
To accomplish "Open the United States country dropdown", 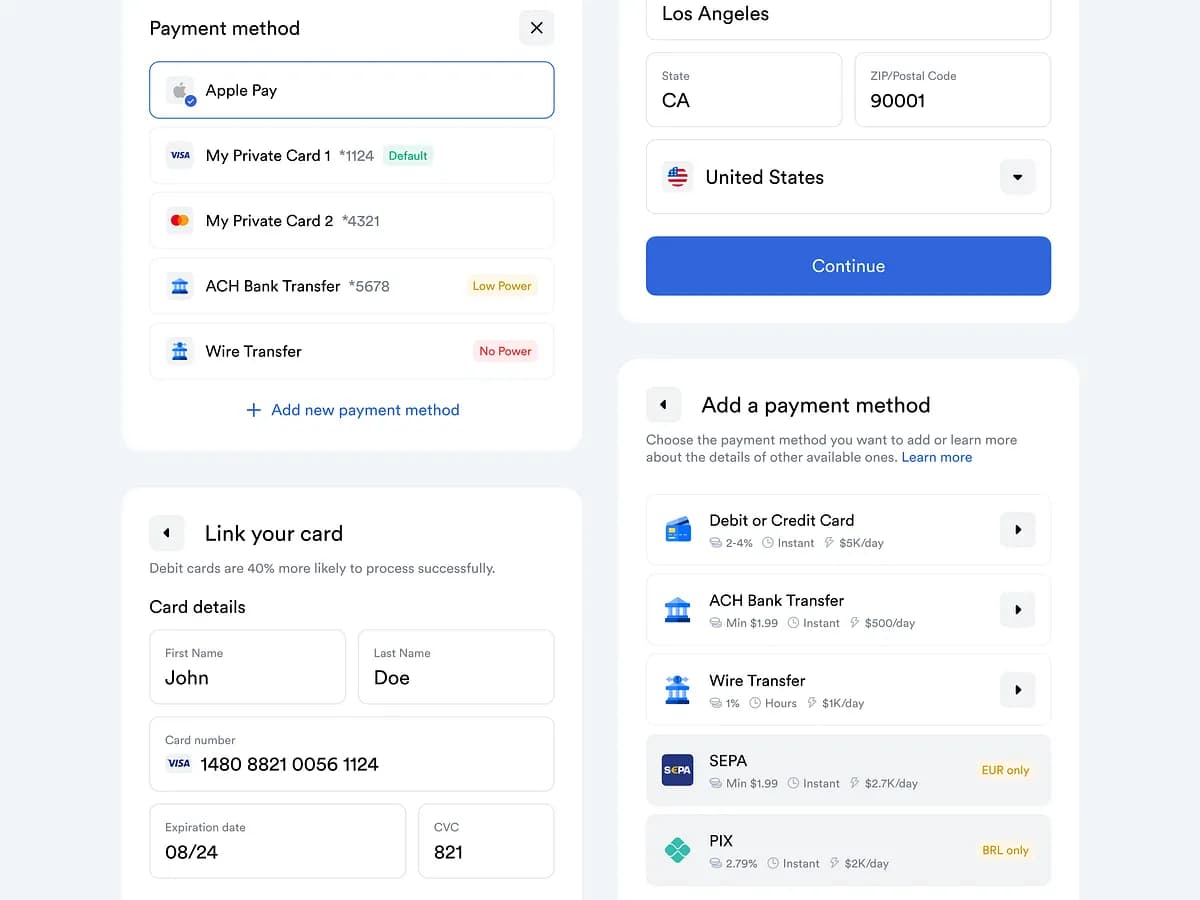I will click(1018, 177).
